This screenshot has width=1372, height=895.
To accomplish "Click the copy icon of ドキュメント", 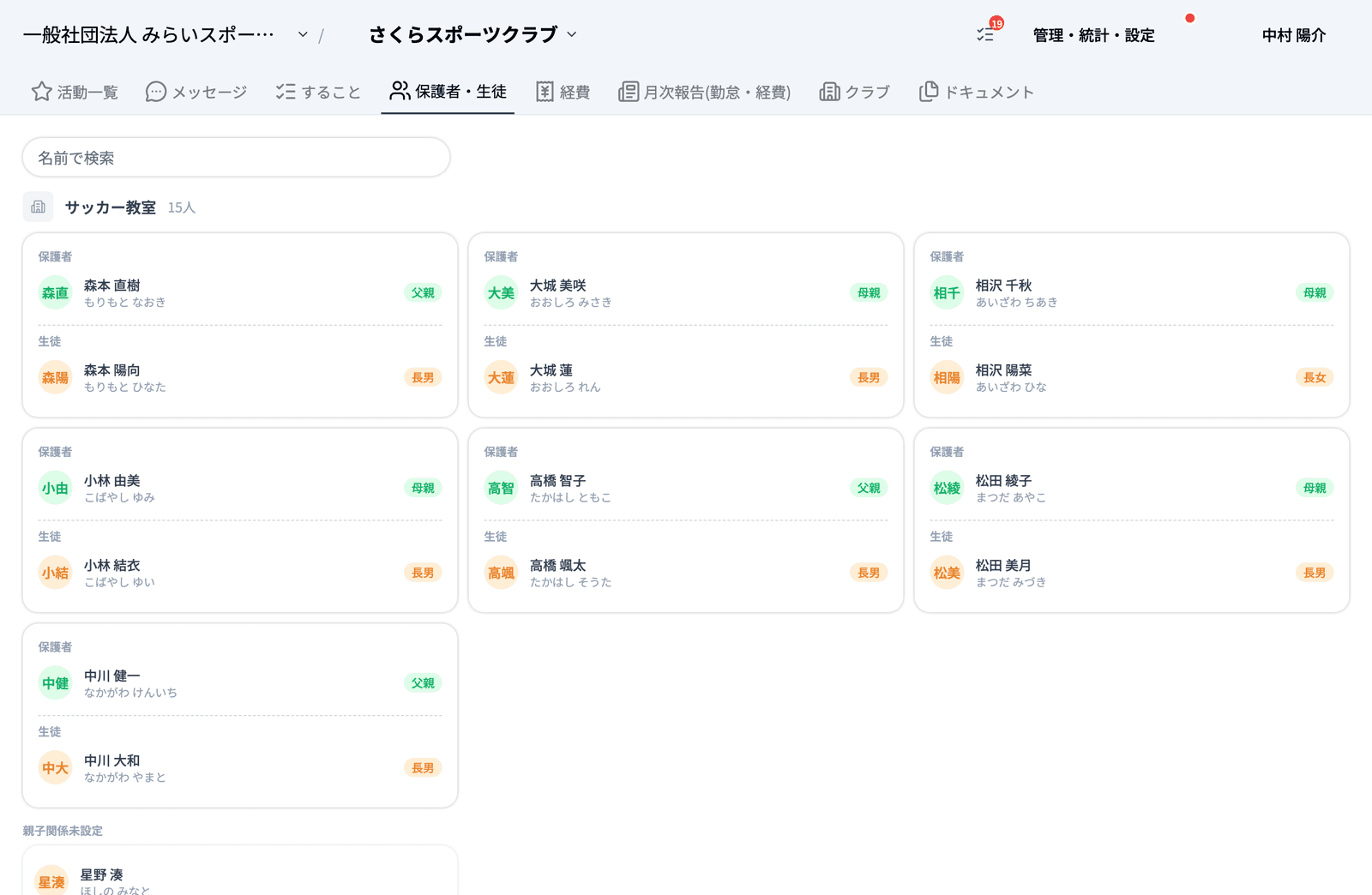I will pyautogui.click(x=928, y=92).
